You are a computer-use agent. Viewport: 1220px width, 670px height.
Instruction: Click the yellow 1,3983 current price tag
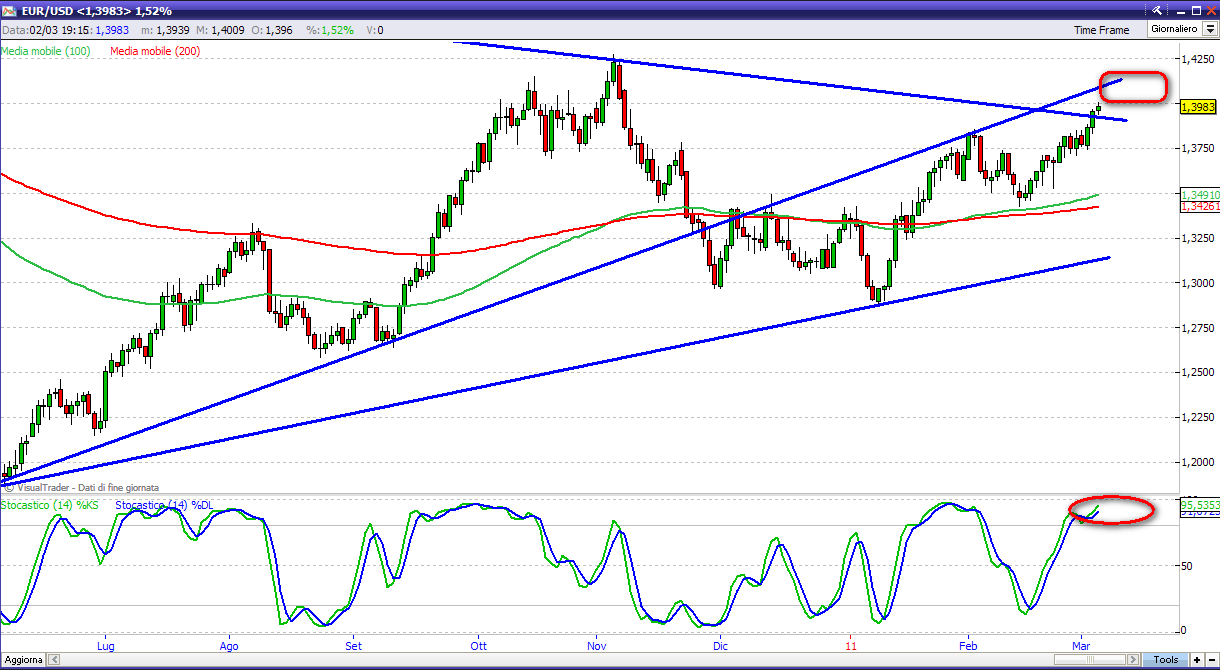[1198, 106]
